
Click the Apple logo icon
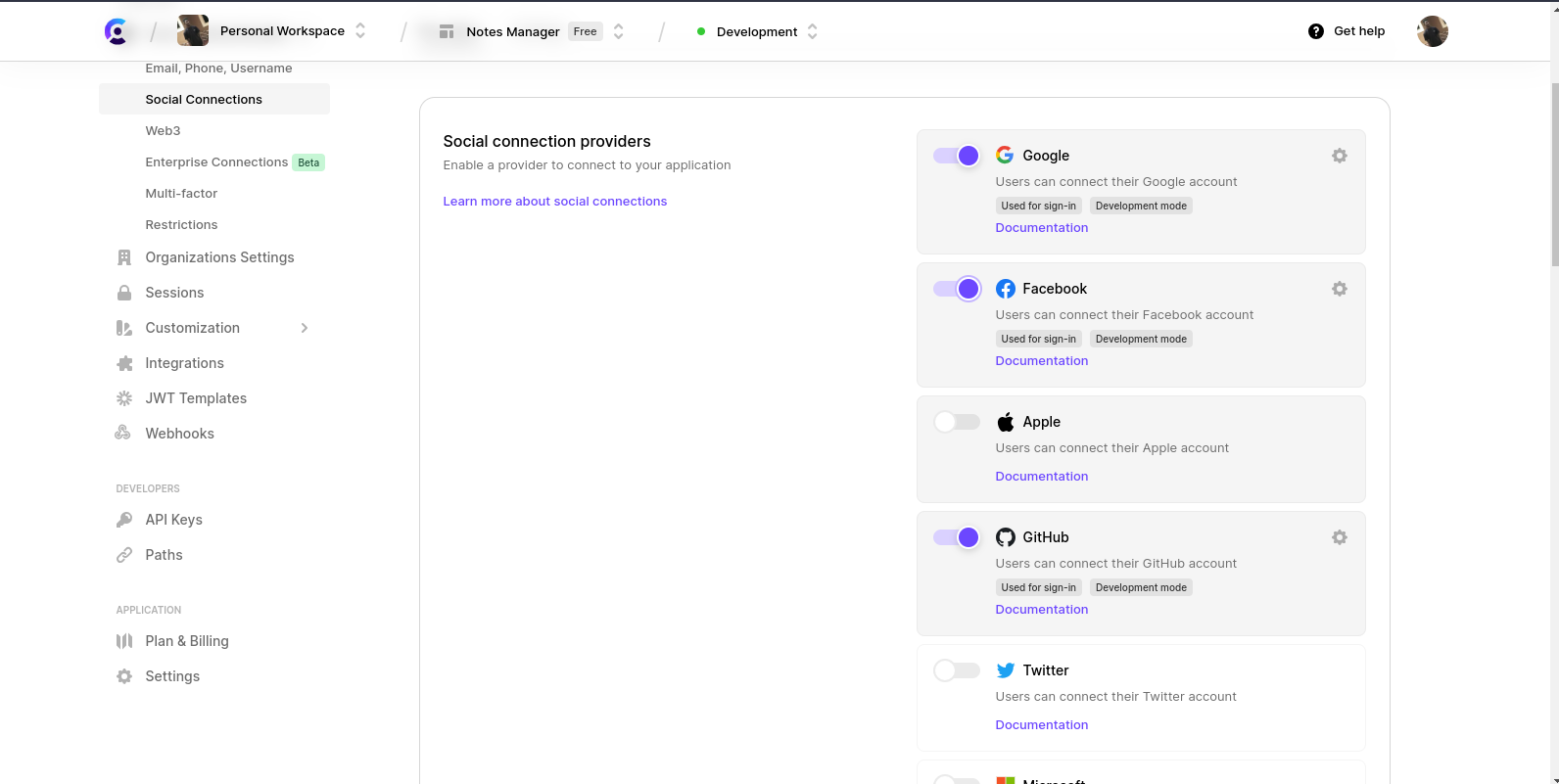(1006, 422)
